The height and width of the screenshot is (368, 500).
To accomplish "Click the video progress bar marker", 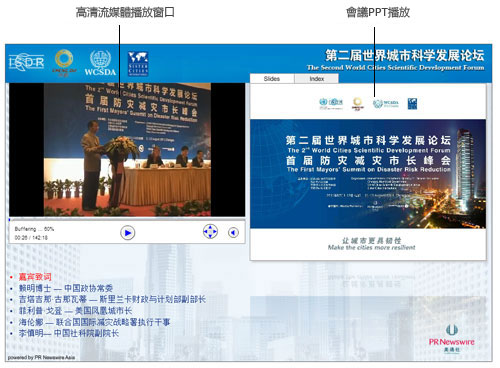I will click(10, 219).
